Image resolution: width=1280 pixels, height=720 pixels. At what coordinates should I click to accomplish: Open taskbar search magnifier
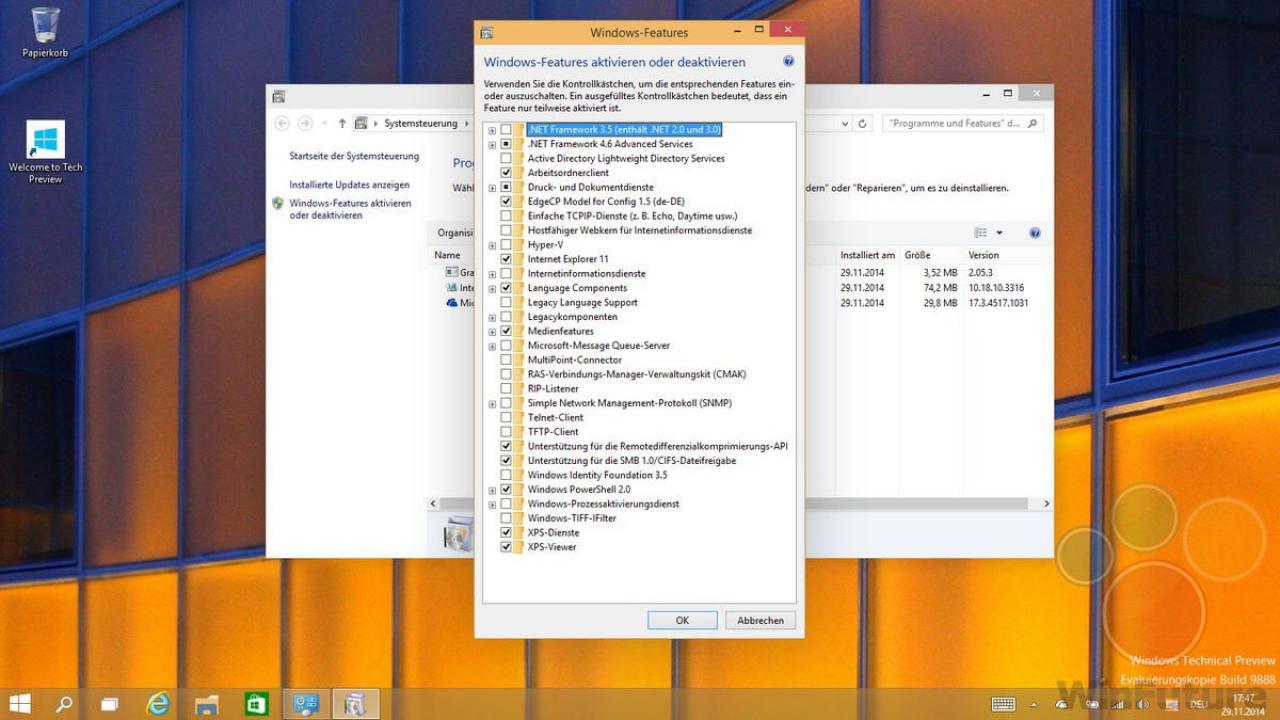click(64, 704)
